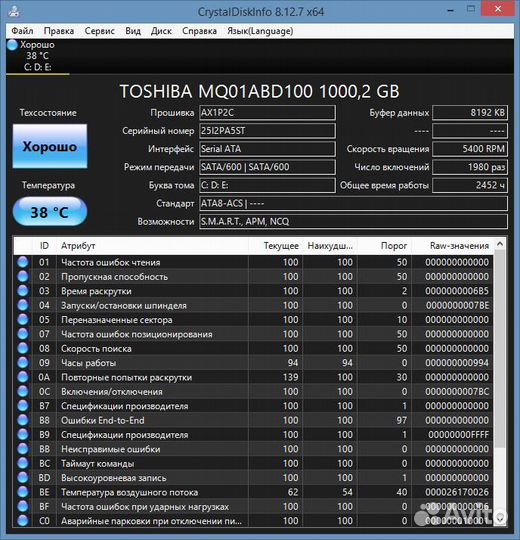Click the status orb for attribute BD
Image resolution: width=520 pixels, height=540 pixels.
(23, 478)
